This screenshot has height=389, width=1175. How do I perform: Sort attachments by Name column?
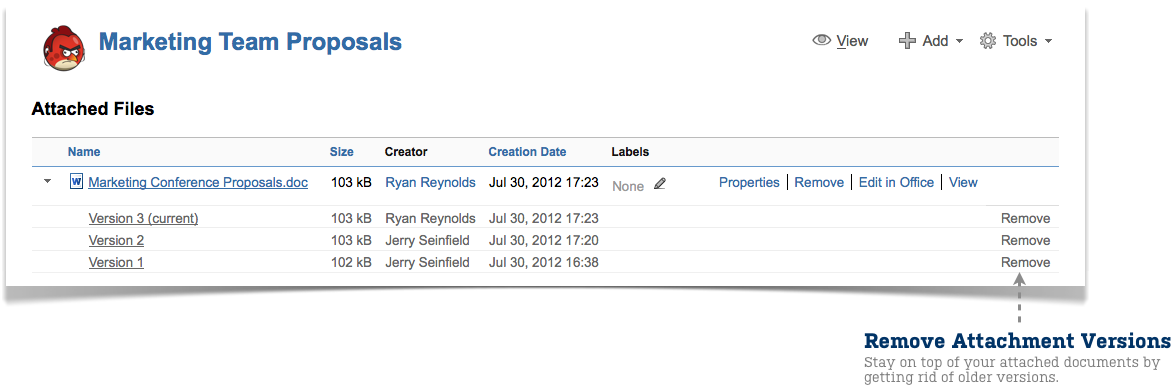pyautogui.click(x=84, y=151)
